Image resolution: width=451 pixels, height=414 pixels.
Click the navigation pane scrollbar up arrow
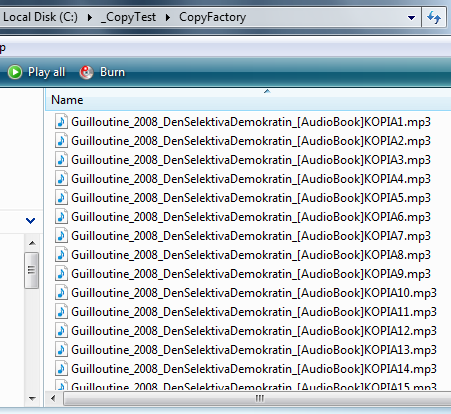pyautogui.click(x=32, y=243)
